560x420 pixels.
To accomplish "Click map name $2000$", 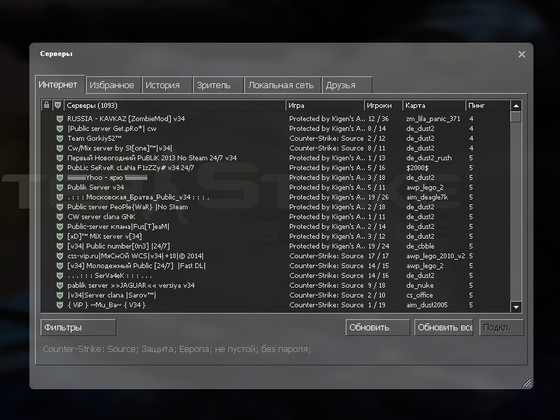I will point(417,168).
